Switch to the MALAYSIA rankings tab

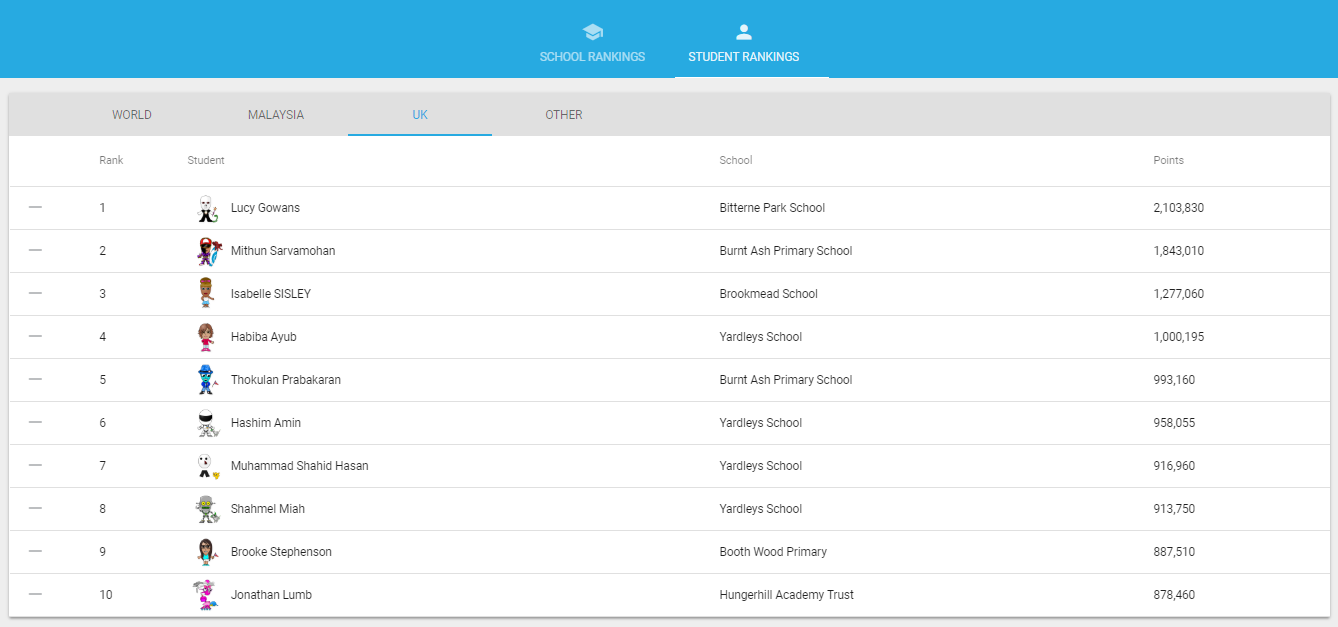[x=276, y=115]
